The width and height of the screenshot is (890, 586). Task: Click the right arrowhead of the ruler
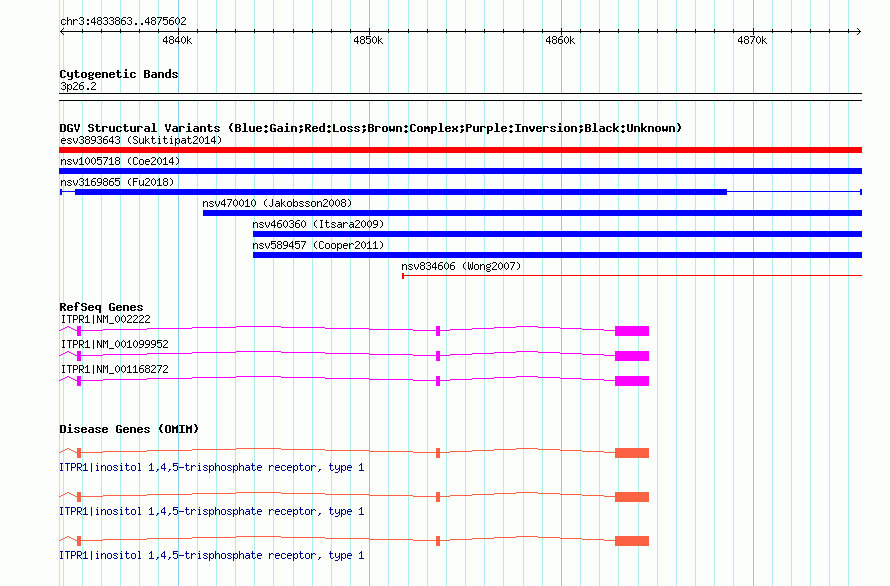pos(859,31)
